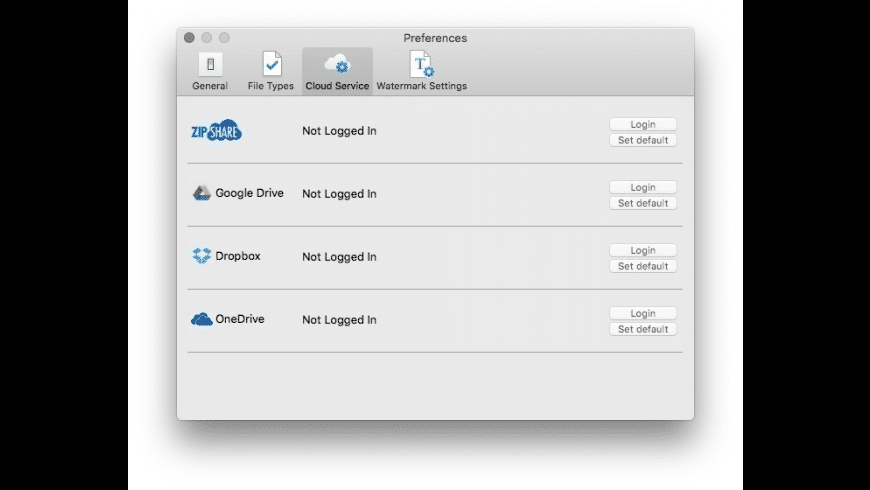Click the Preferences window title

pos(435,38)
